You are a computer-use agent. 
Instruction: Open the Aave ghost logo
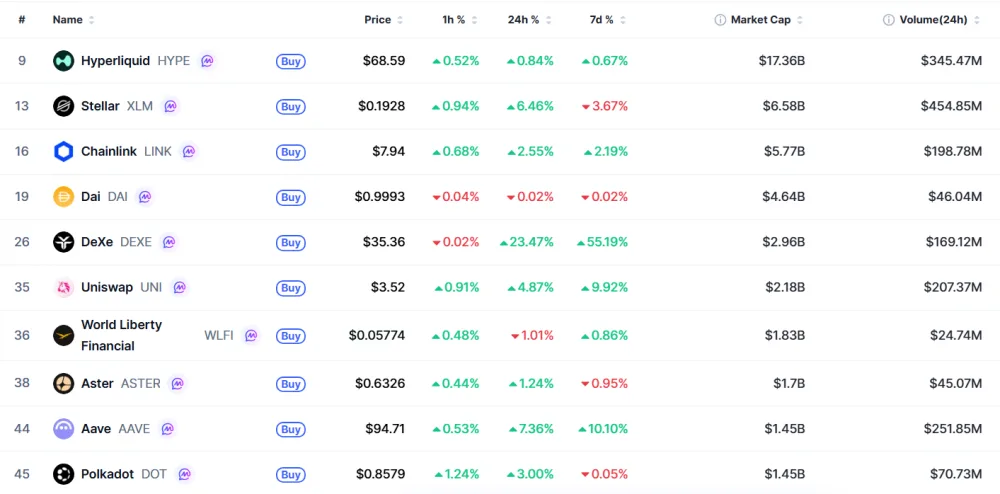click(64, 429)
